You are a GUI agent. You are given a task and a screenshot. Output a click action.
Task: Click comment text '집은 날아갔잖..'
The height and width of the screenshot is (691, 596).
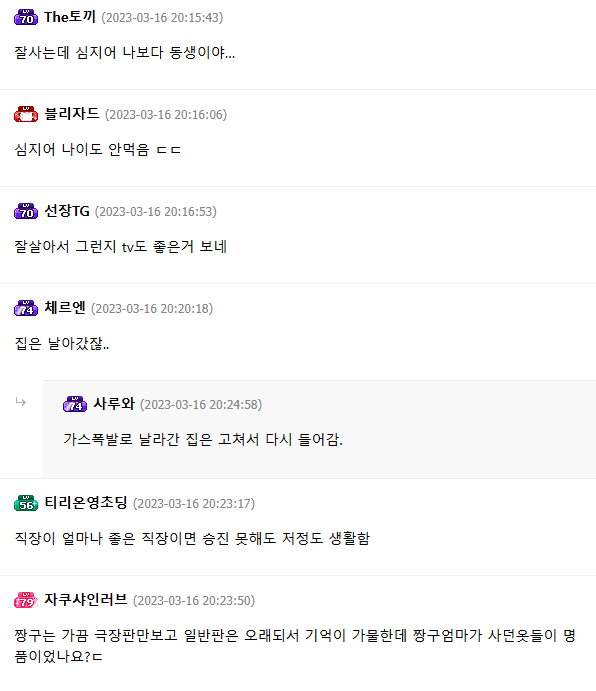pyautogui.click(x=62, y=343)
